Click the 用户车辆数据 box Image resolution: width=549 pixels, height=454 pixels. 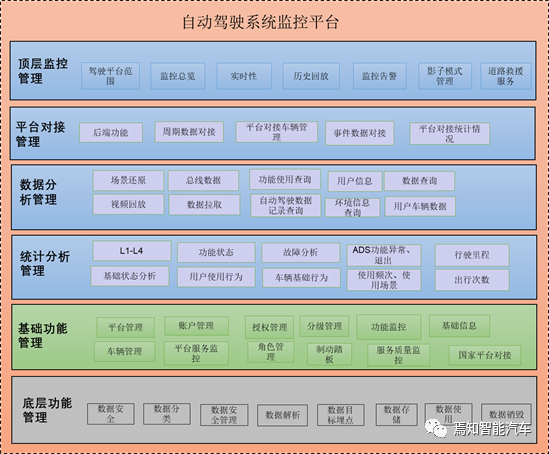[420, 206]
